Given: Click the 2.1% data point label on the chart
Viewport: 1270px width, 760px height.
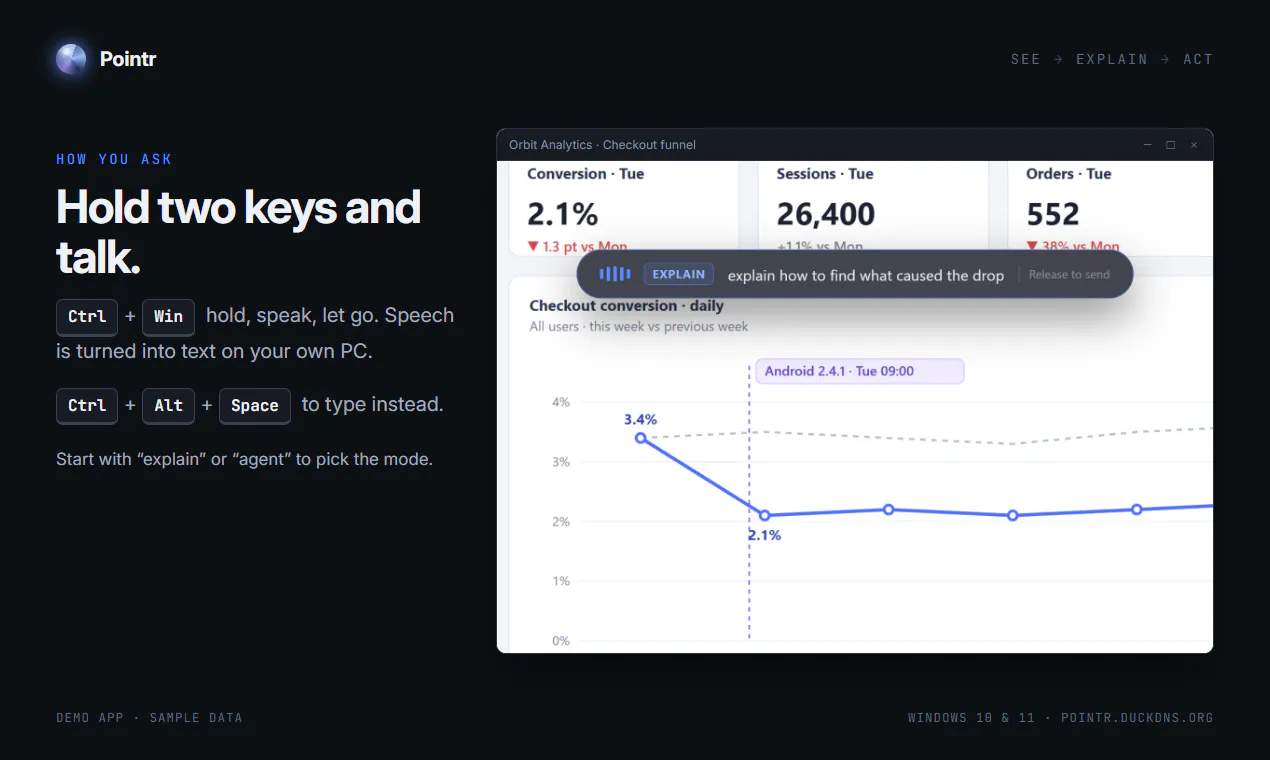Looking at the screenshot, I should (x=764, y=535).
